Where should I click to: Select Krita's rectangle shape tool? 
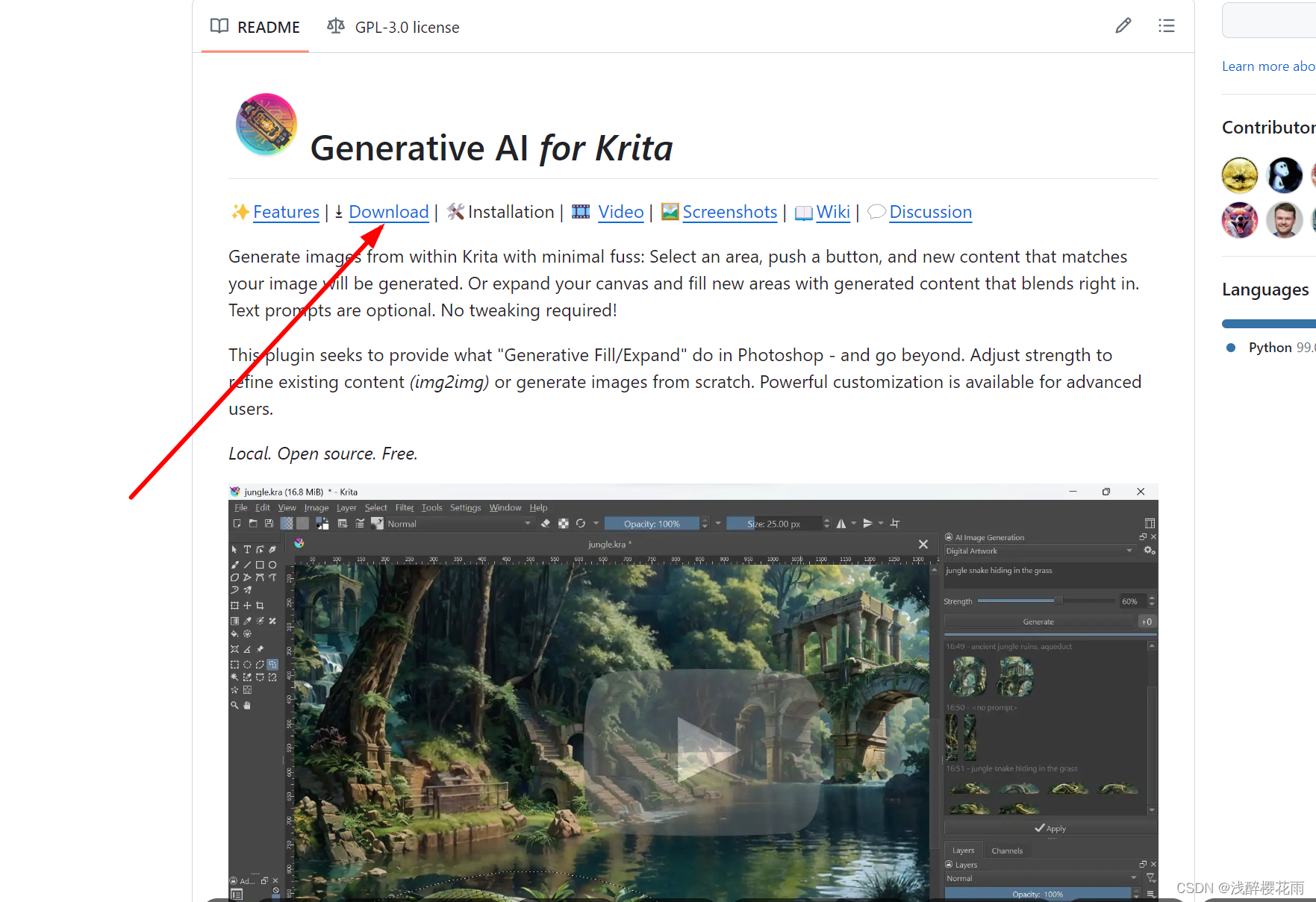tap(260, 565)
